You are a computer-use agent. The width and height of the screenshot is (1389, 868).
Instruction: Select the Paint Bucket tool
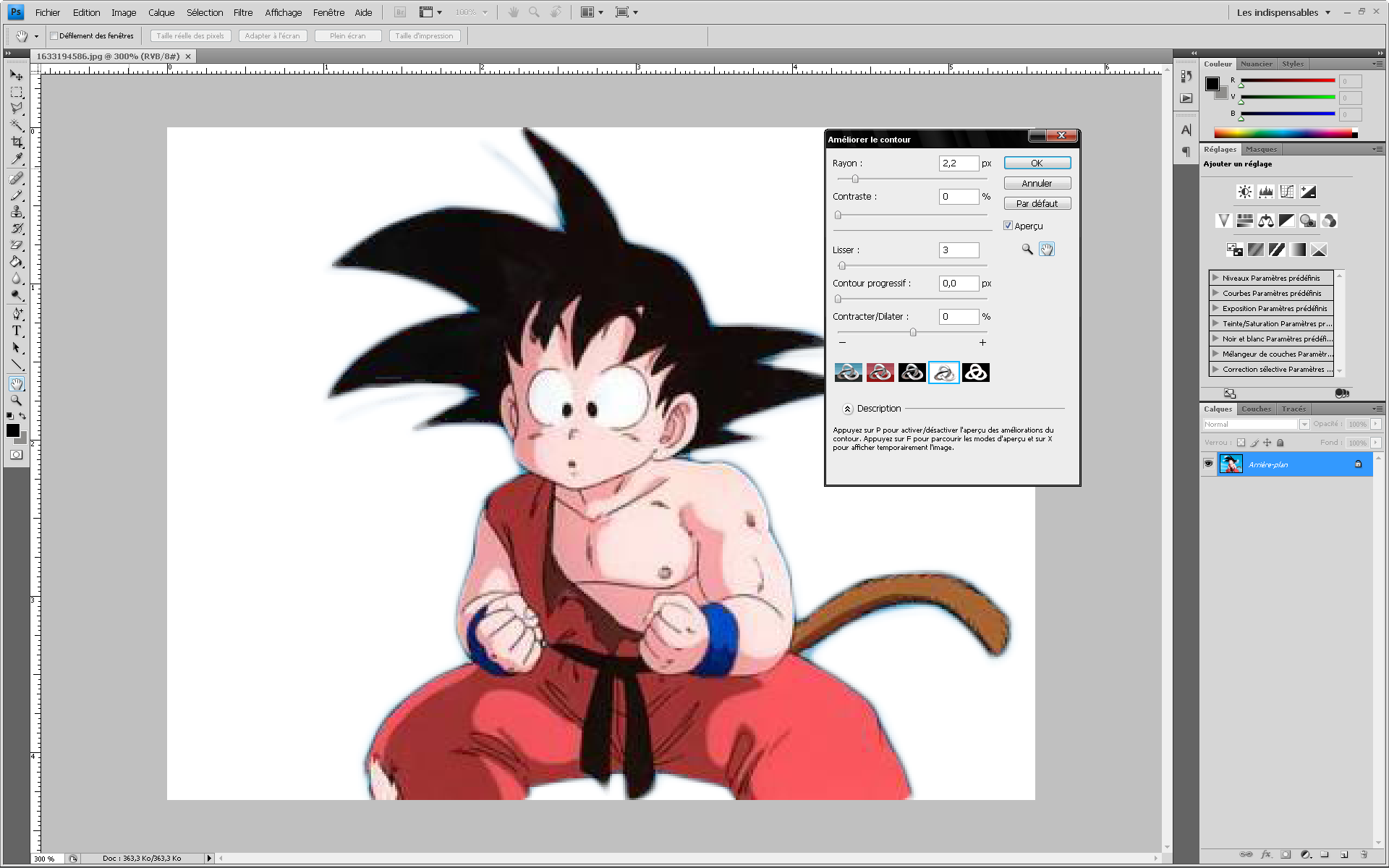point(16,262)
